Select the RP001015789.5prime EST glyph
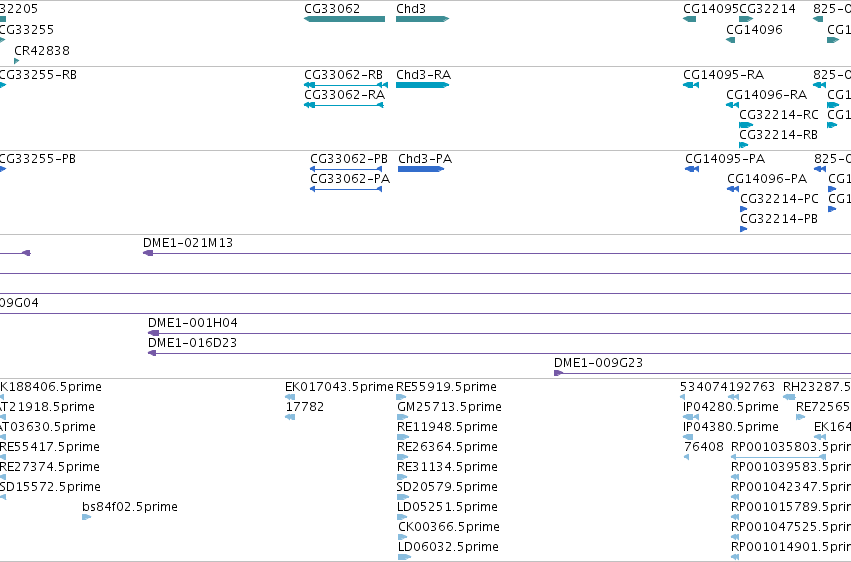 click(x=735, y=517)
